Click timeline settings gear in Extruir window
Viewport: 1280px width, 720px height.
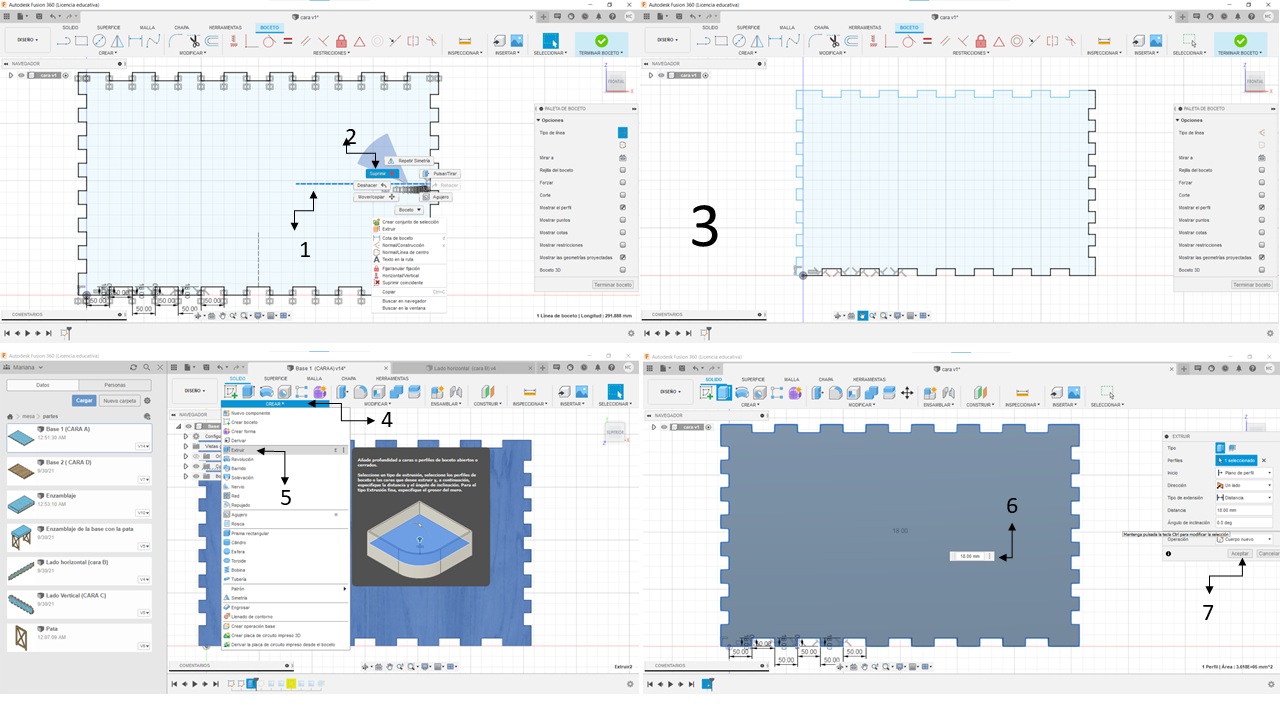click(x=1270, y=684)
